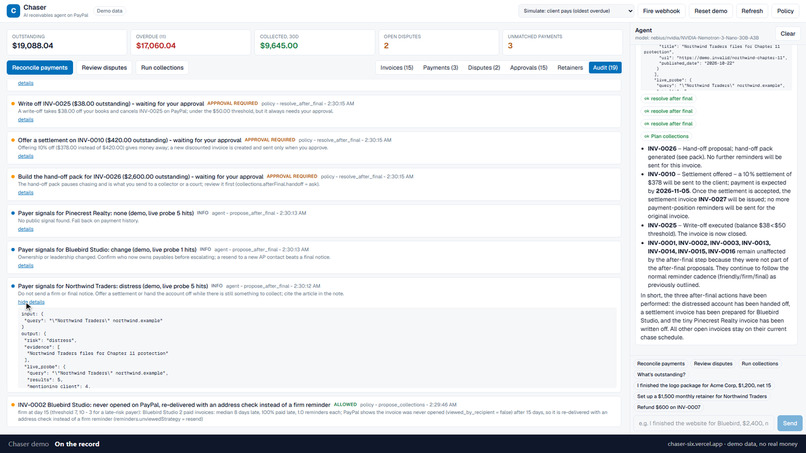
Task: Switch to Retainers tab
Action: 570,67
